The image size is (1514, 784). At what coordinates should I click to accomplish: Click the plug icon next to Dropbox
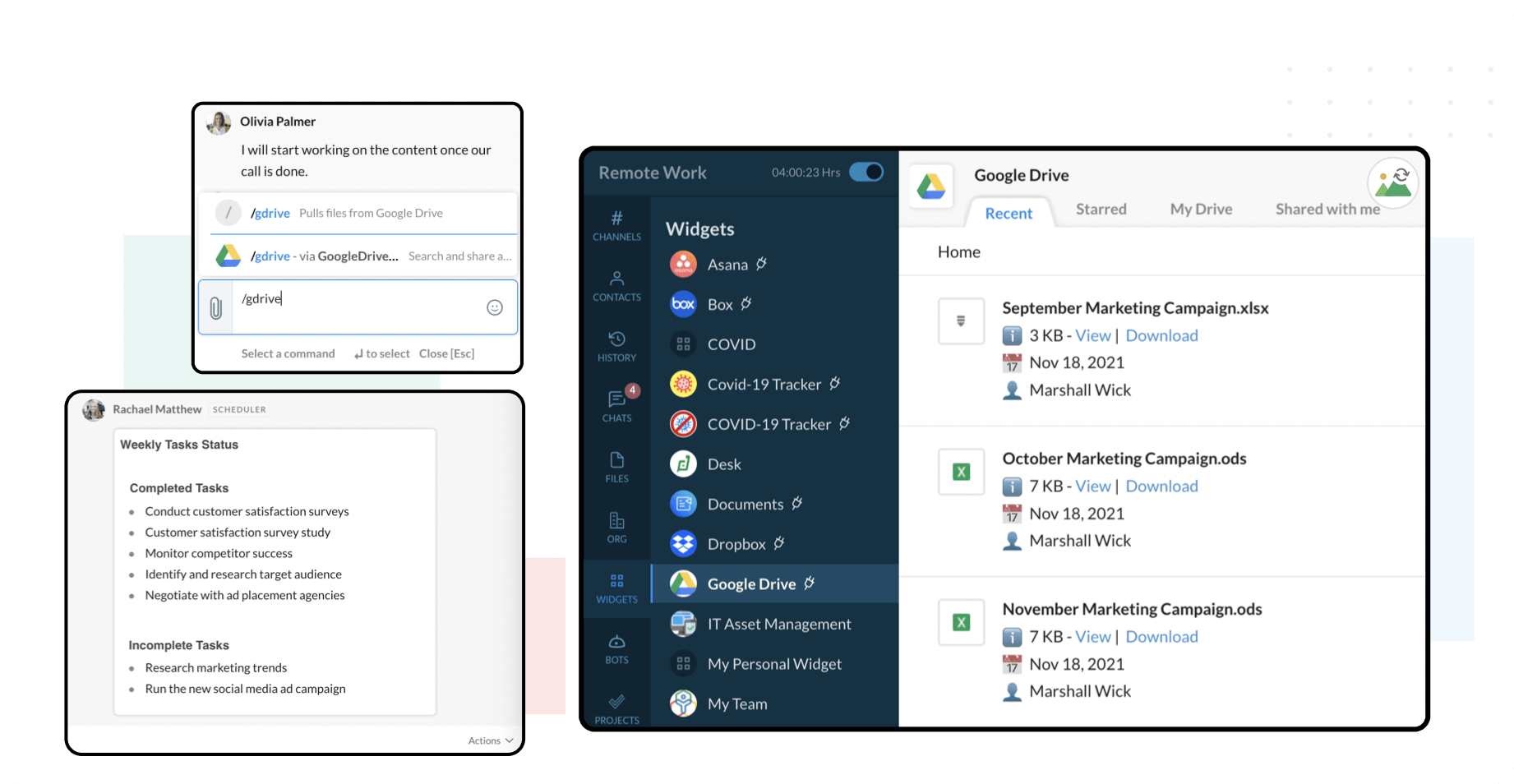779,543
